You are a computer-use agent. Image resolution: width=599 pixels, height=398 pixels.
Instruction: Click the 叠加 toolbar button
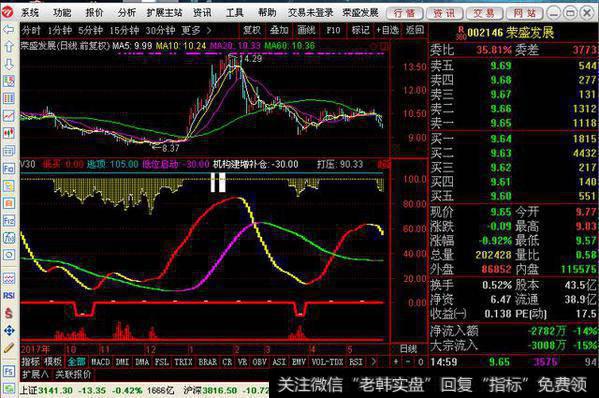click(x=279, y=30)
